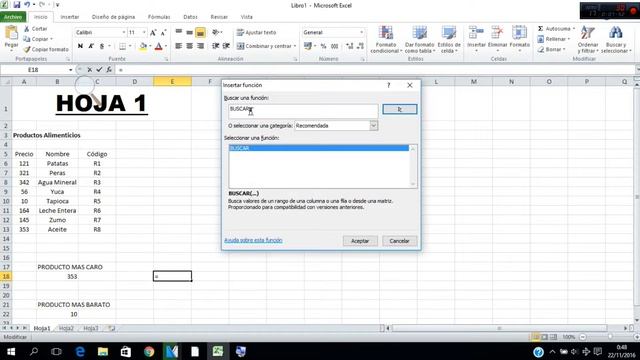Open File Explorer from taskbar
640x360 pixels.
(x=103, y=351)
